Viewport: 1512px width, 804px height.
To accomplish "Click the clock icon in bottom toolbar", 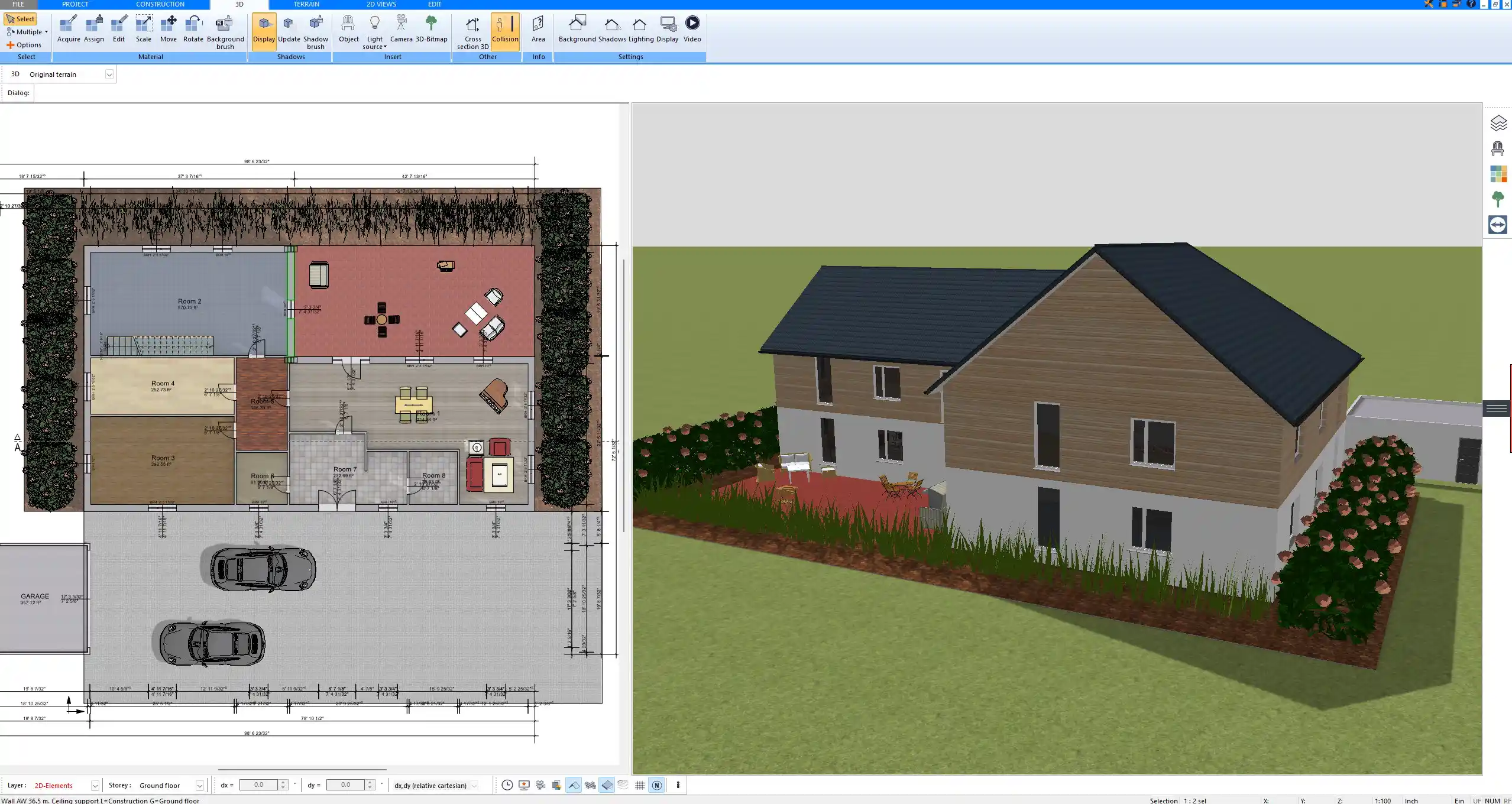I will [507, 785].
